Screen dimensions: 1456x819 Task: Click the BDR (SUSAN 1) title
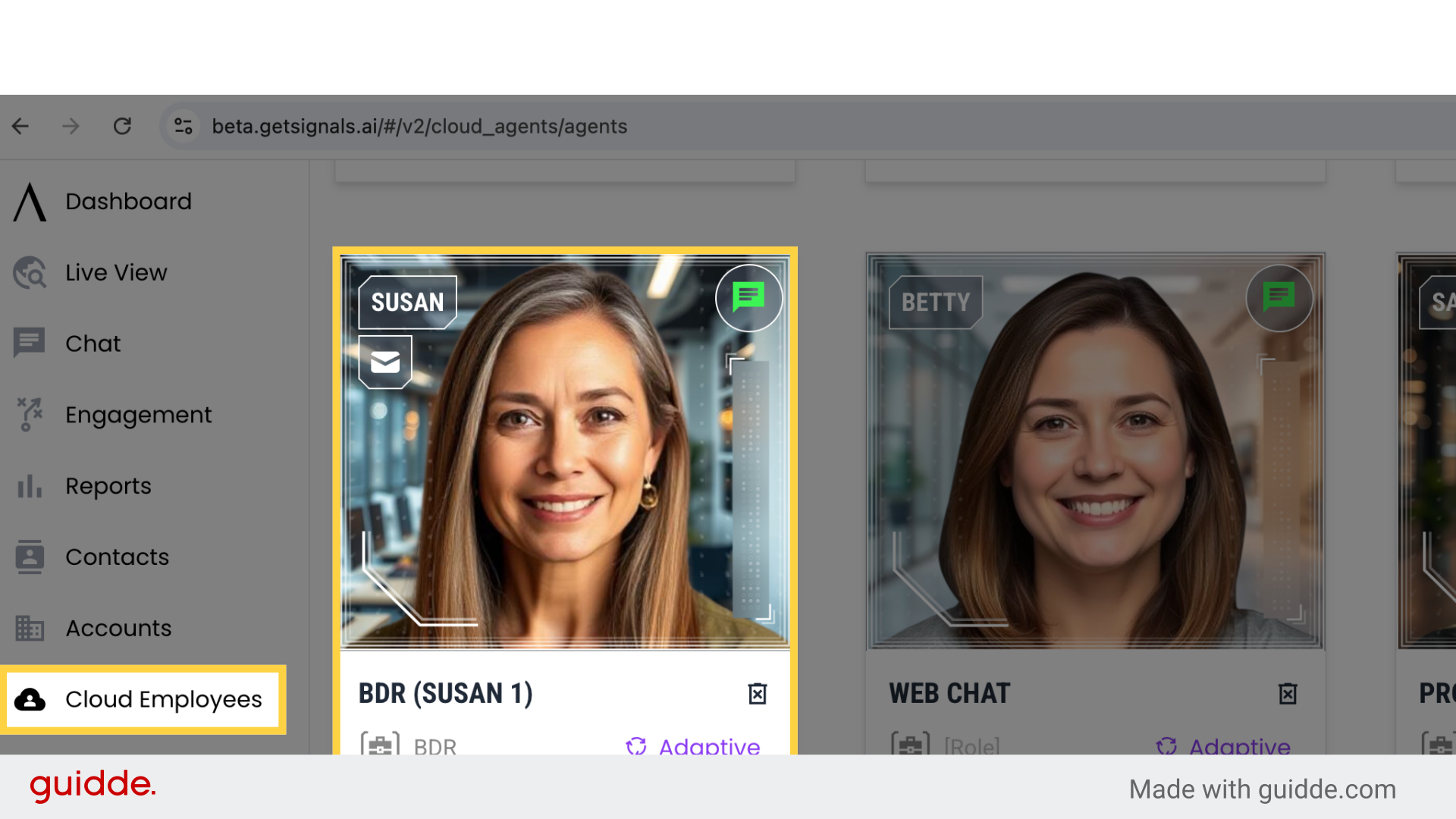pyautogui.click(x=446, y=694)
